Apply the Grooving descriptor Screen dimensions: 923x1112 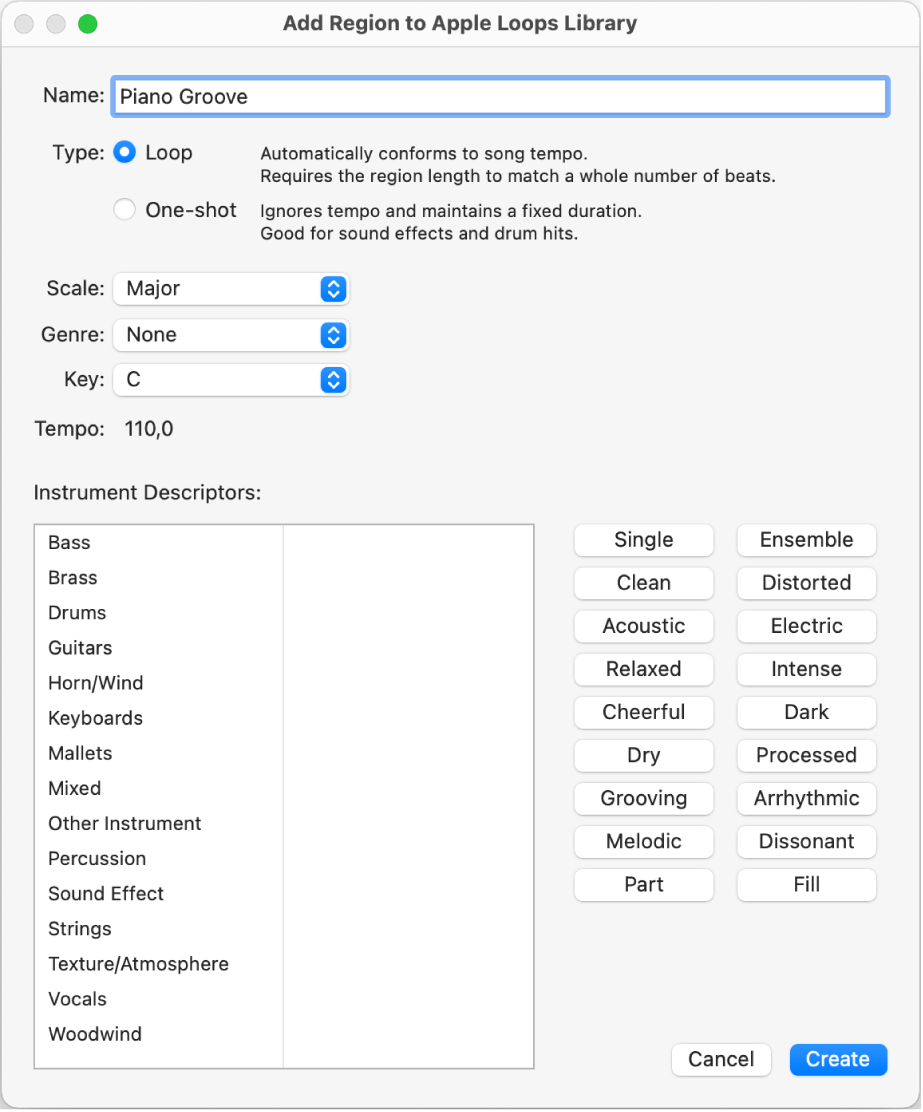(643, 798)
